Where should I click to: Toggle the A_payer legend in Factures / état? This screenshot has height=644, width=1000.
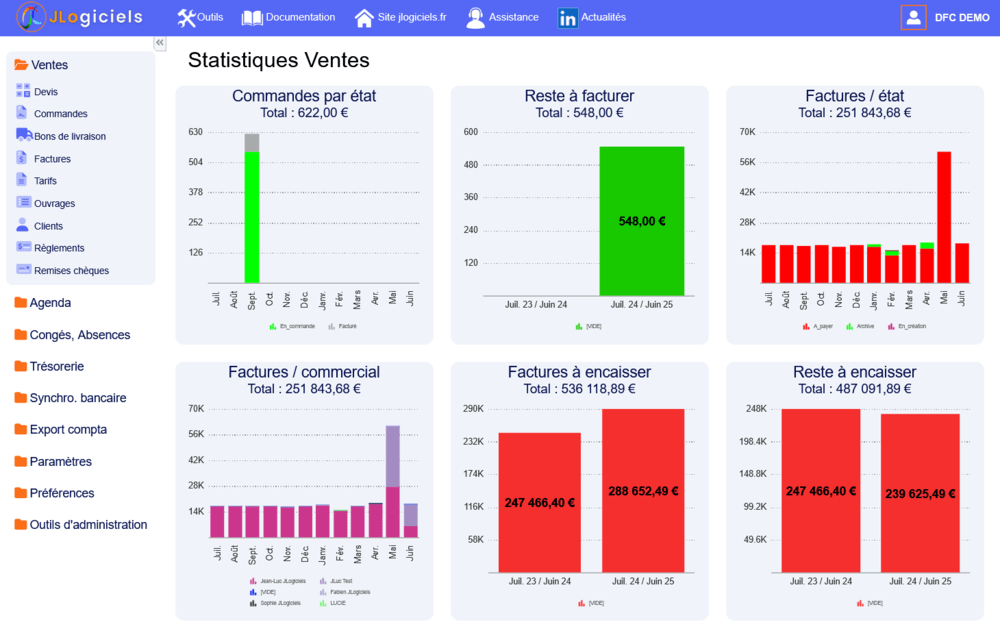coord(818,326)
